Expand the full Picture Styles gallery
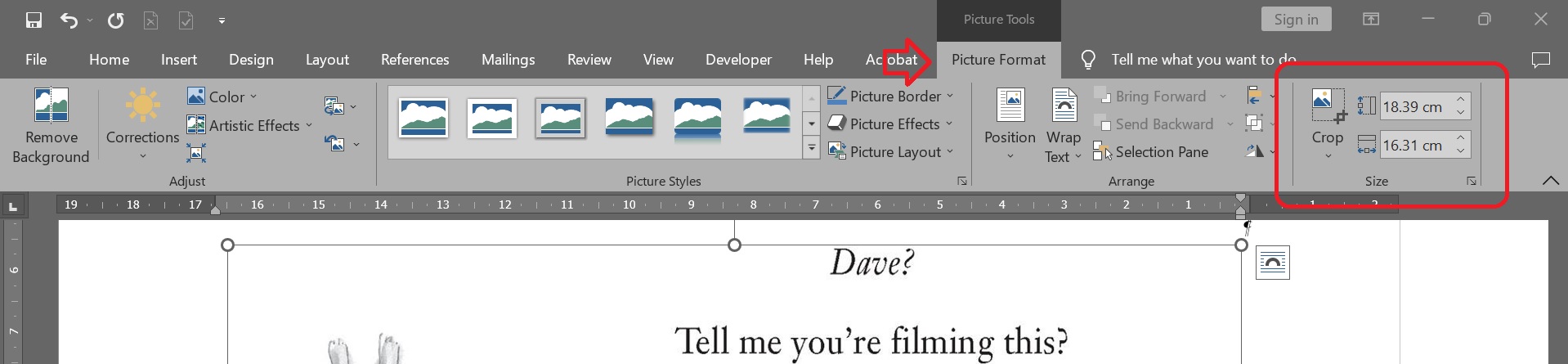This screenshot has height=364, width=1568. point(812,149)
